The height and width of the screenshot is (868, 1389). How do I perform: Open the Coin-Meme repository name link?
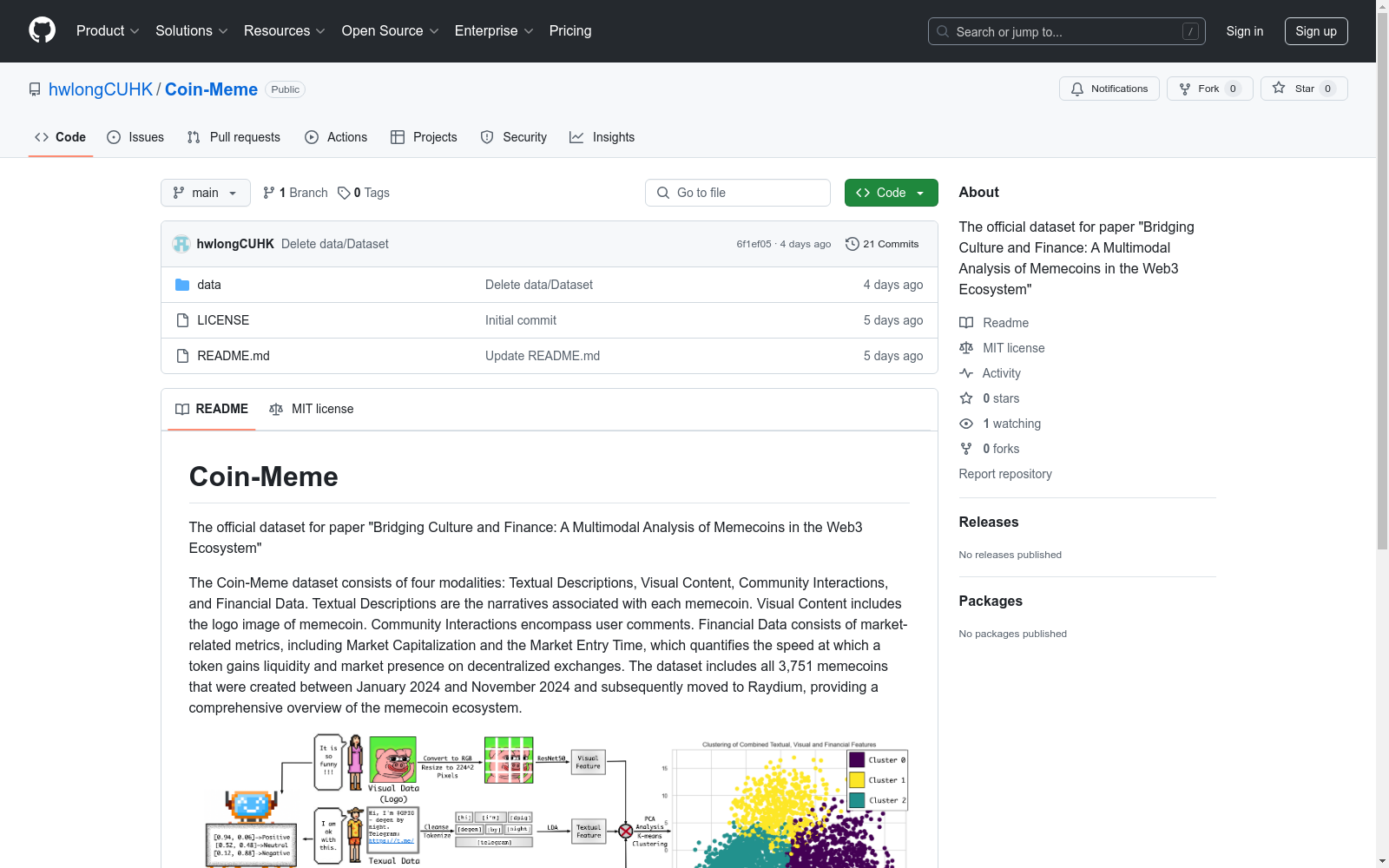click(211, 89)
